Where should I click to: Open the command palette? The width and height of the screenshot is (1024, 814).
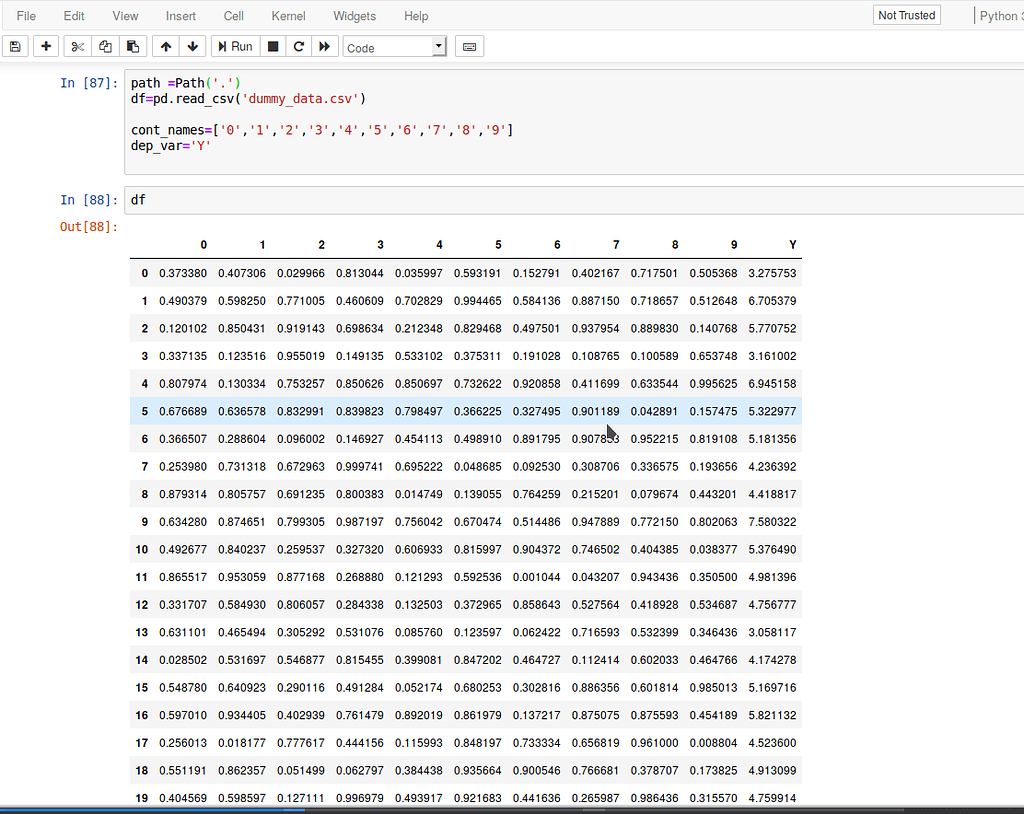[469, 46]
